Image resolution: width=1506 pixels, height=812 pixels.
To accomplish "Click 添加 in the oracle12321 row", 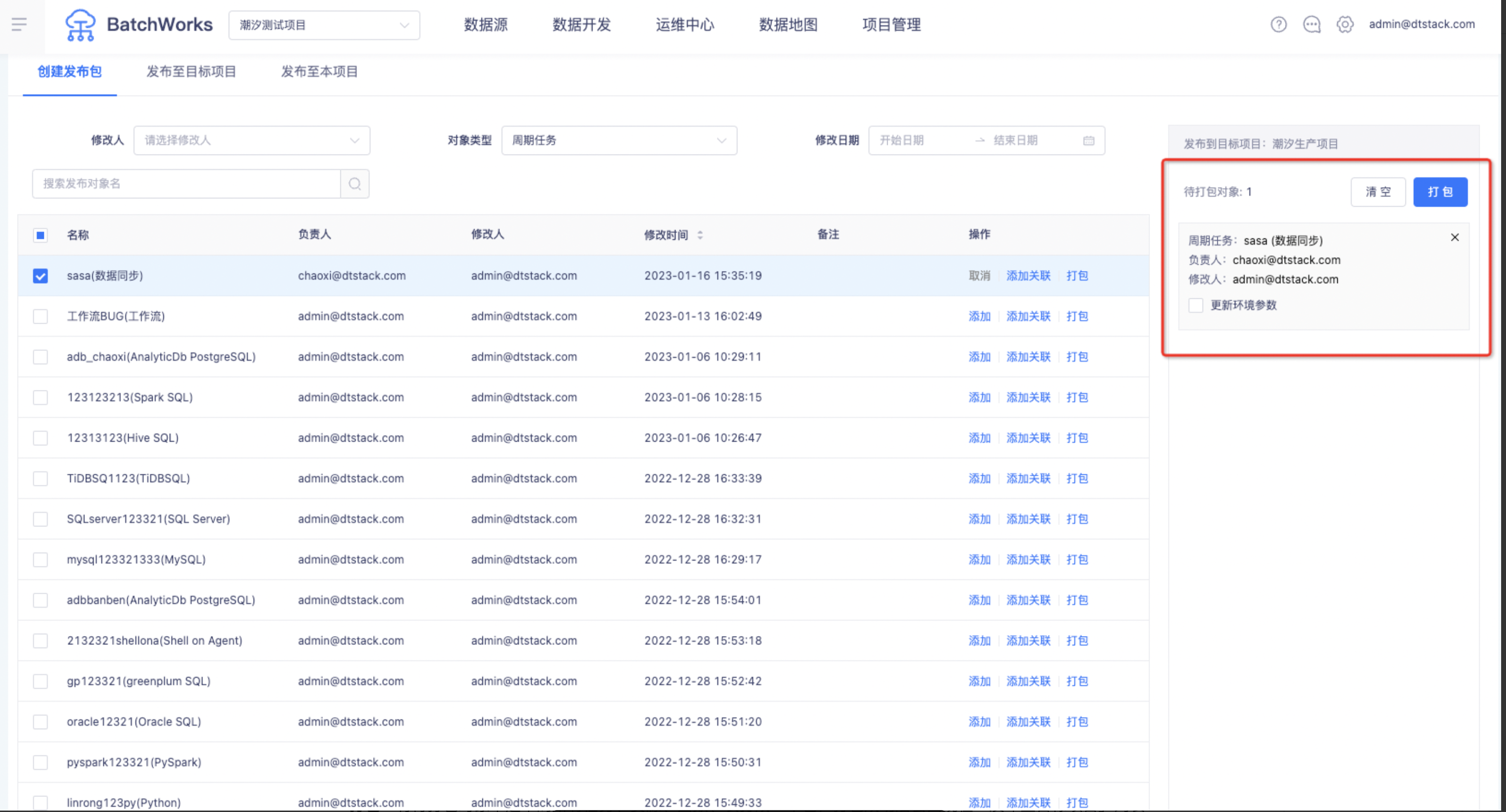I will (979, 722).
